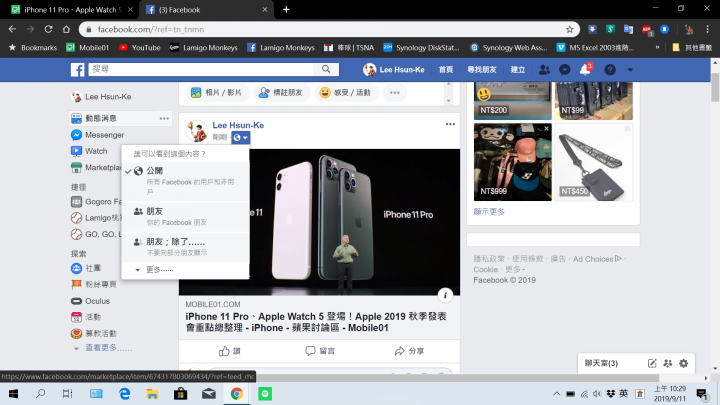Image resolution: width=720 pixels, height=405 pixels.
Task: Open Microsoft Edge from taskbar
Action: point(124,394)
